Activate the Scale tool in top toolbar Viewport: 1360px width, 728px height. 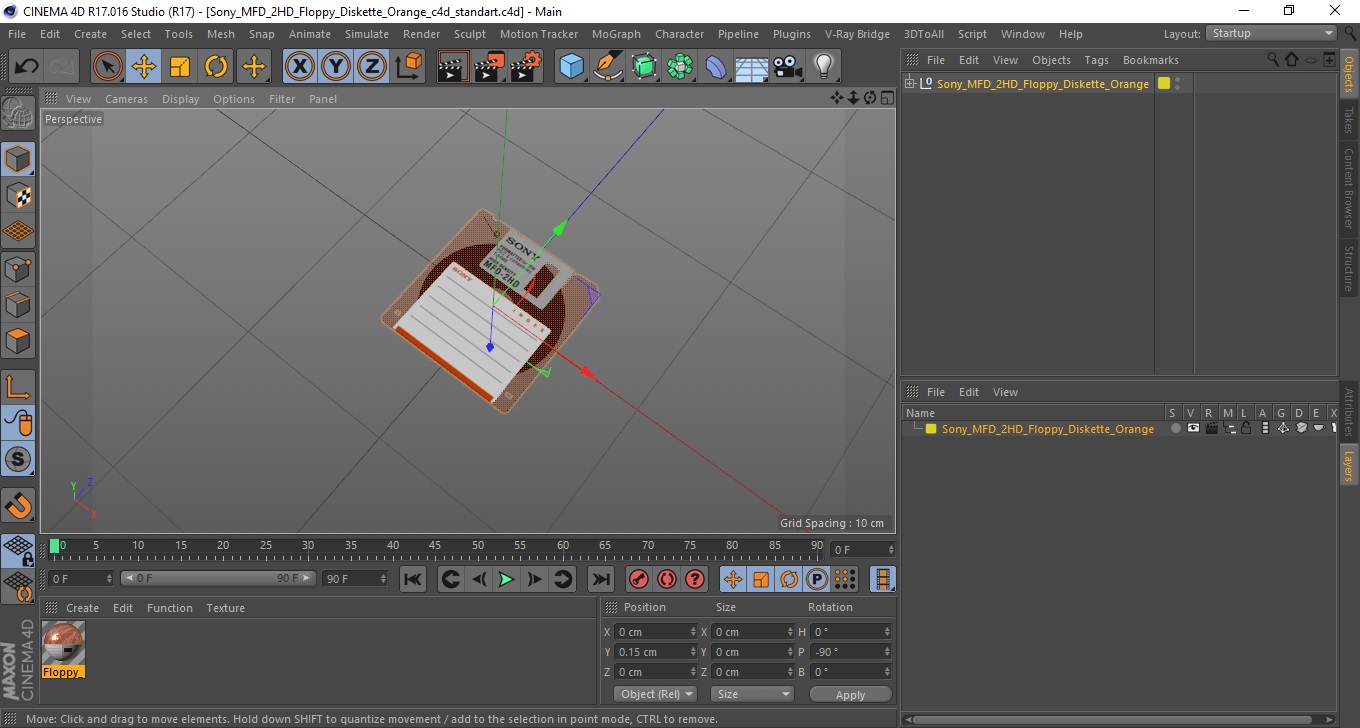(x=180, y=67)
